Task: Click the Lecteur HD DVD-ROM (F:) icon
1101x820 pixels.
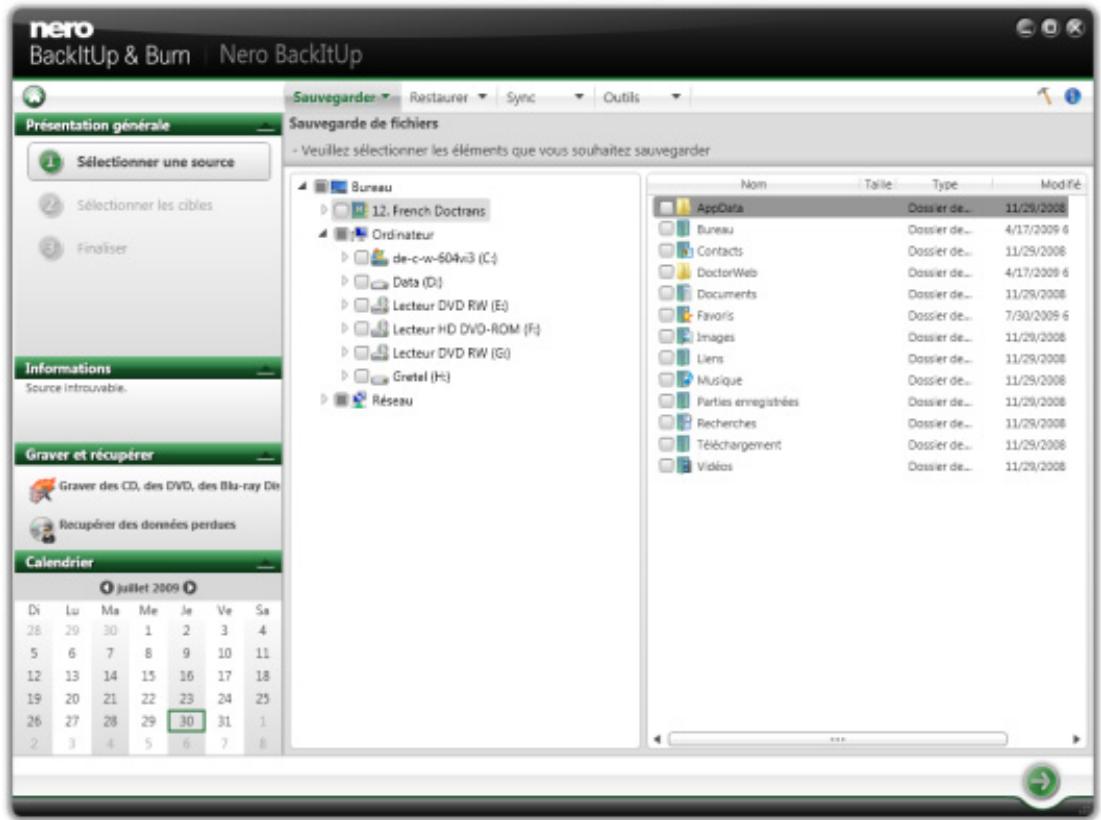Action: [380, 329]
